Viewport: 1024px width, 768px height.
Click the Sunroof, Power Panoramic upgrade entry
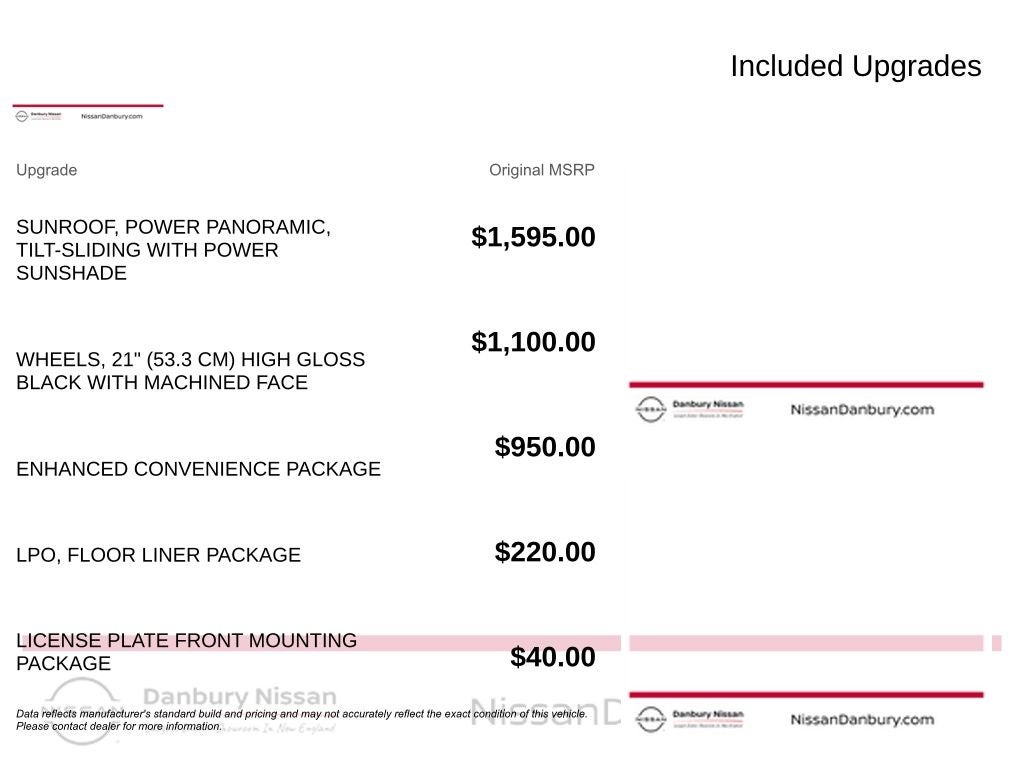point(174,250)
